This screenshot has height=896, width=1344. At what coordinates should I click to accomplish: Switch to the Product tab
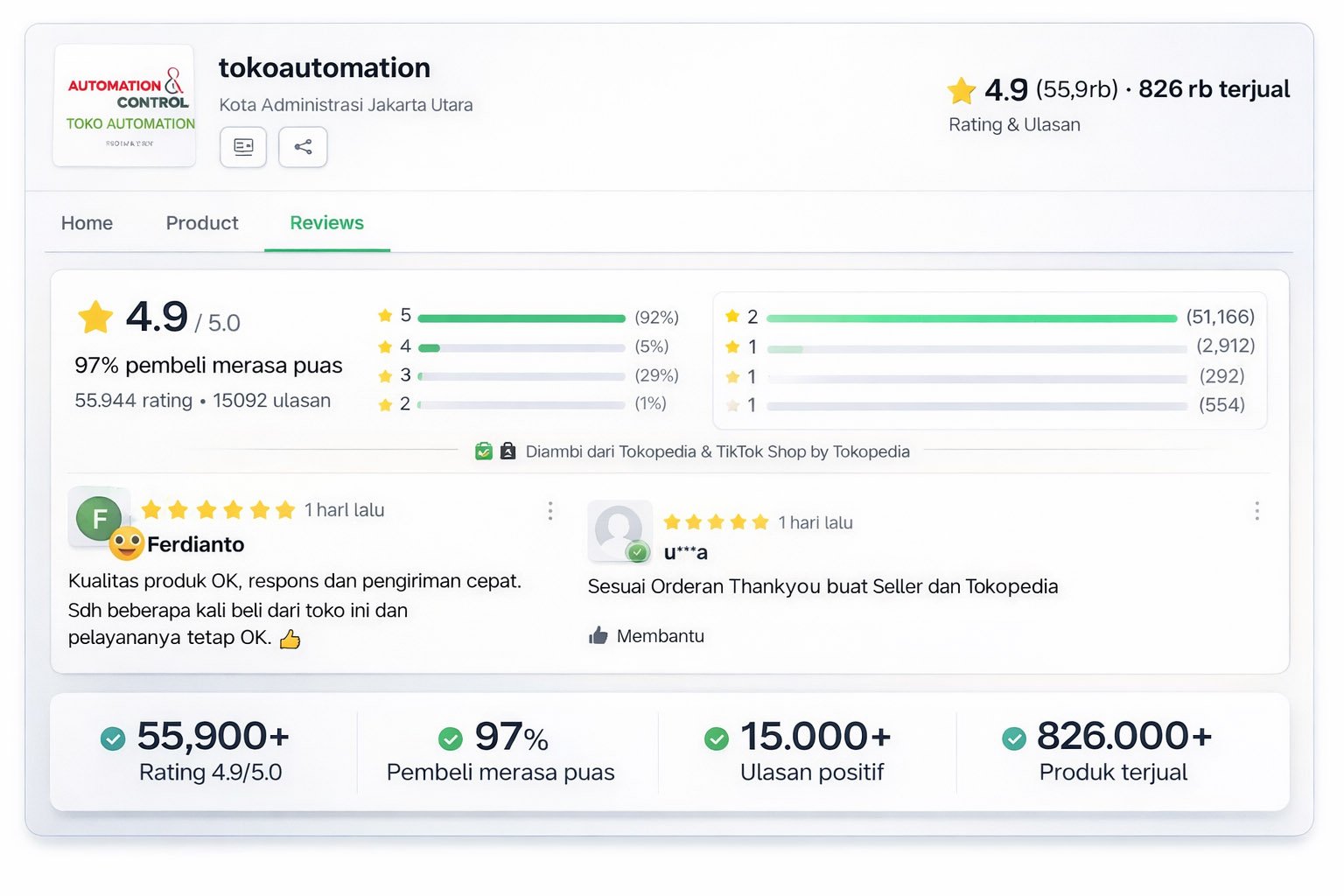pos(201,223)
